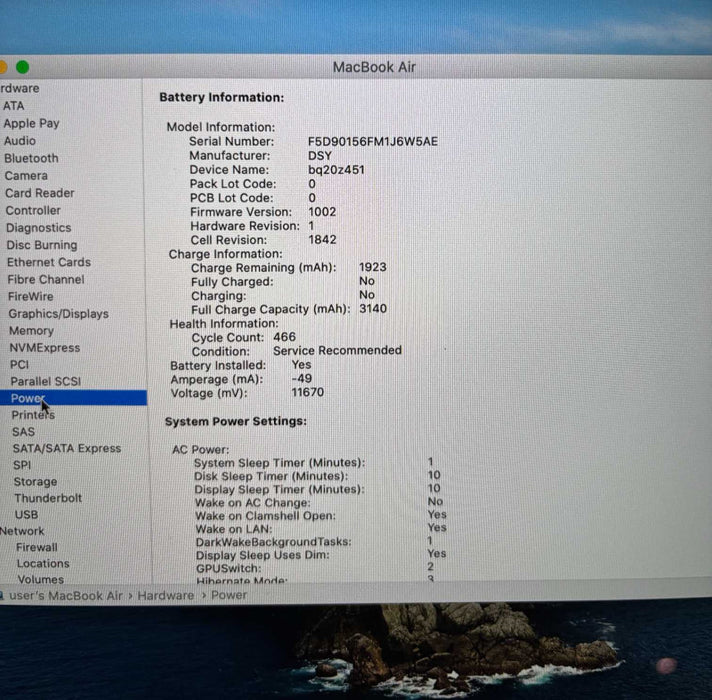Collapse the Network sidebar category
Image resolution: width=712 pixels, height=700 pixels.
pyautogui.click(x=22, y=531)
